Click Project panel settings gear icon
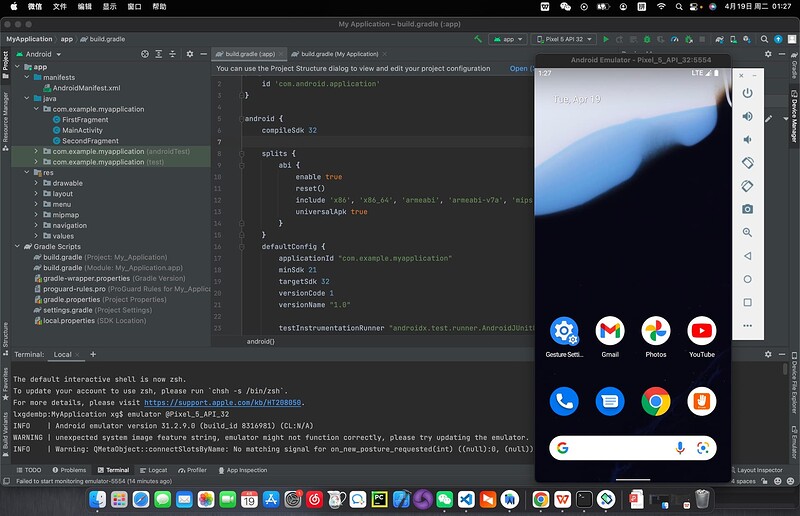Image resolution: width=800 pixels, height=516 pixels. [x=190, y=54]
